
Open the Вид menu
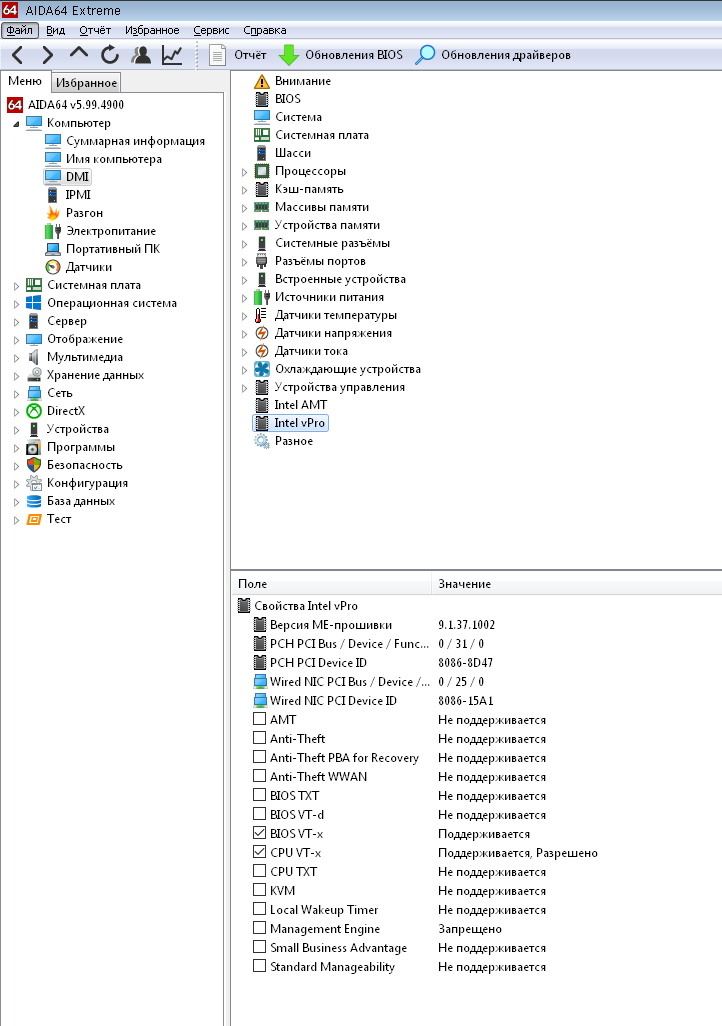(x=55, y=30)
